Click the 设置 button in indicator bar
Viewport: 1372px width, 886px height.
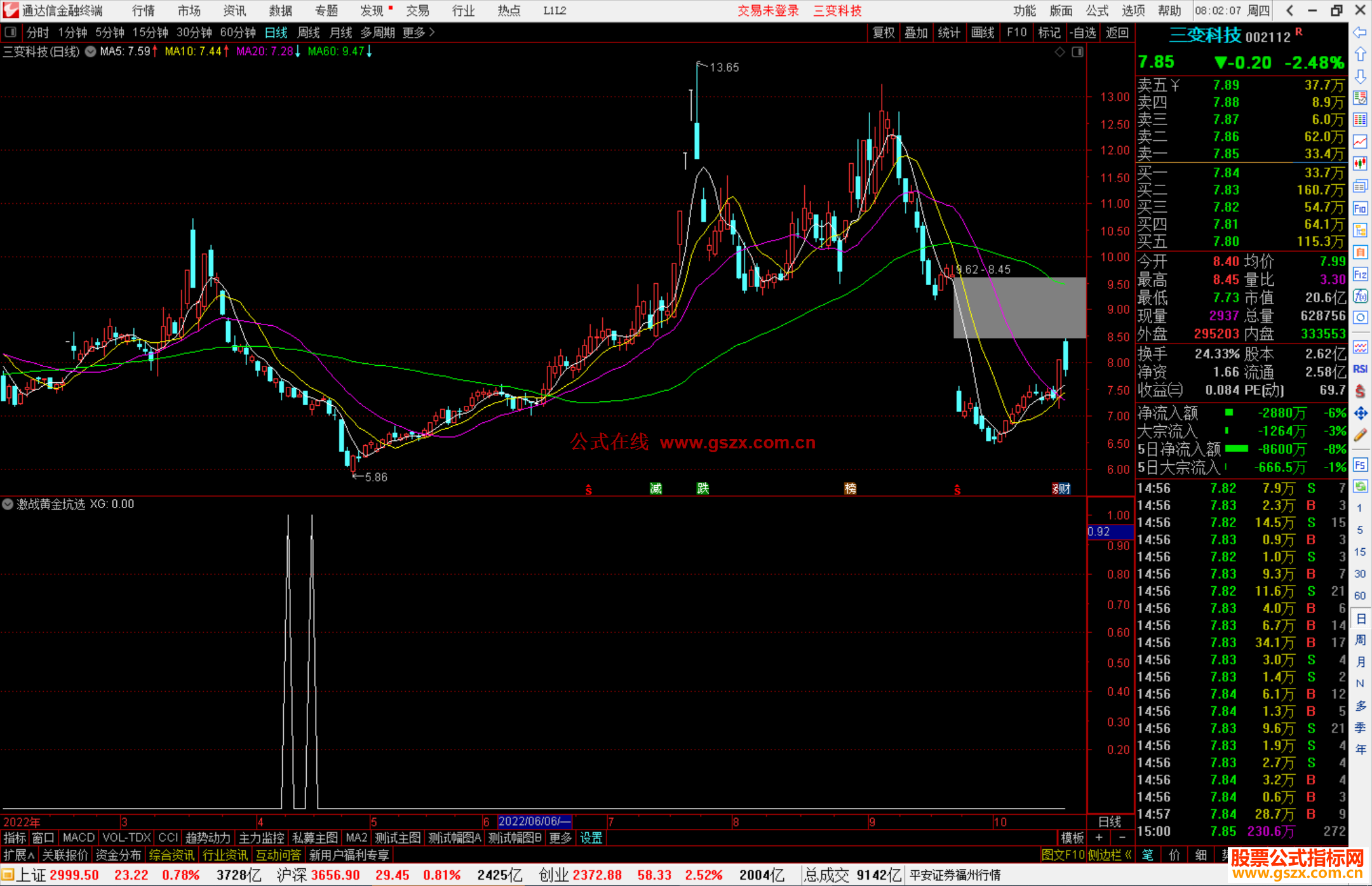coord(591,838)
